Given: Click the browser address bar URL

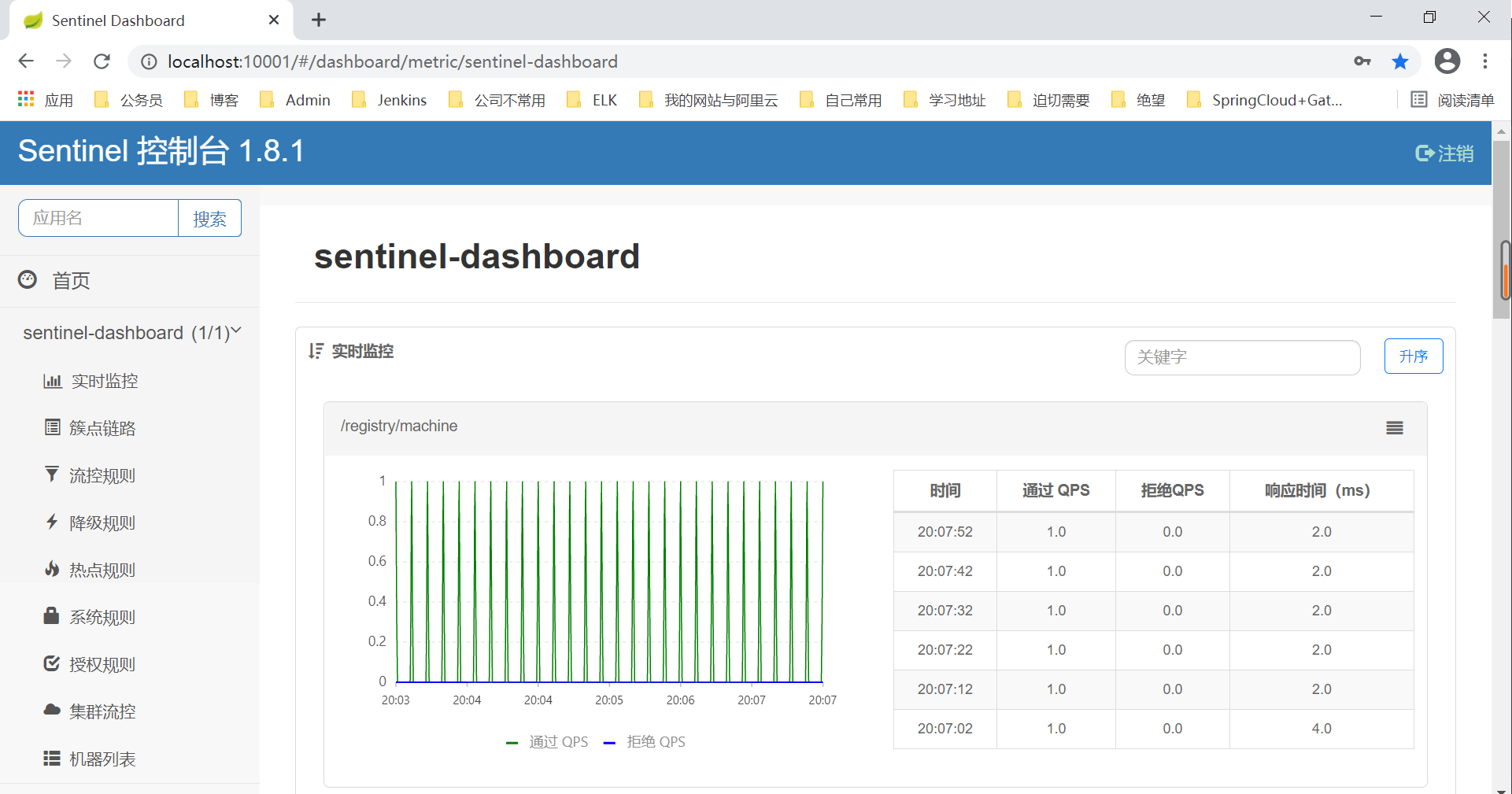Looking at the screenshot, I should [392, 61].
